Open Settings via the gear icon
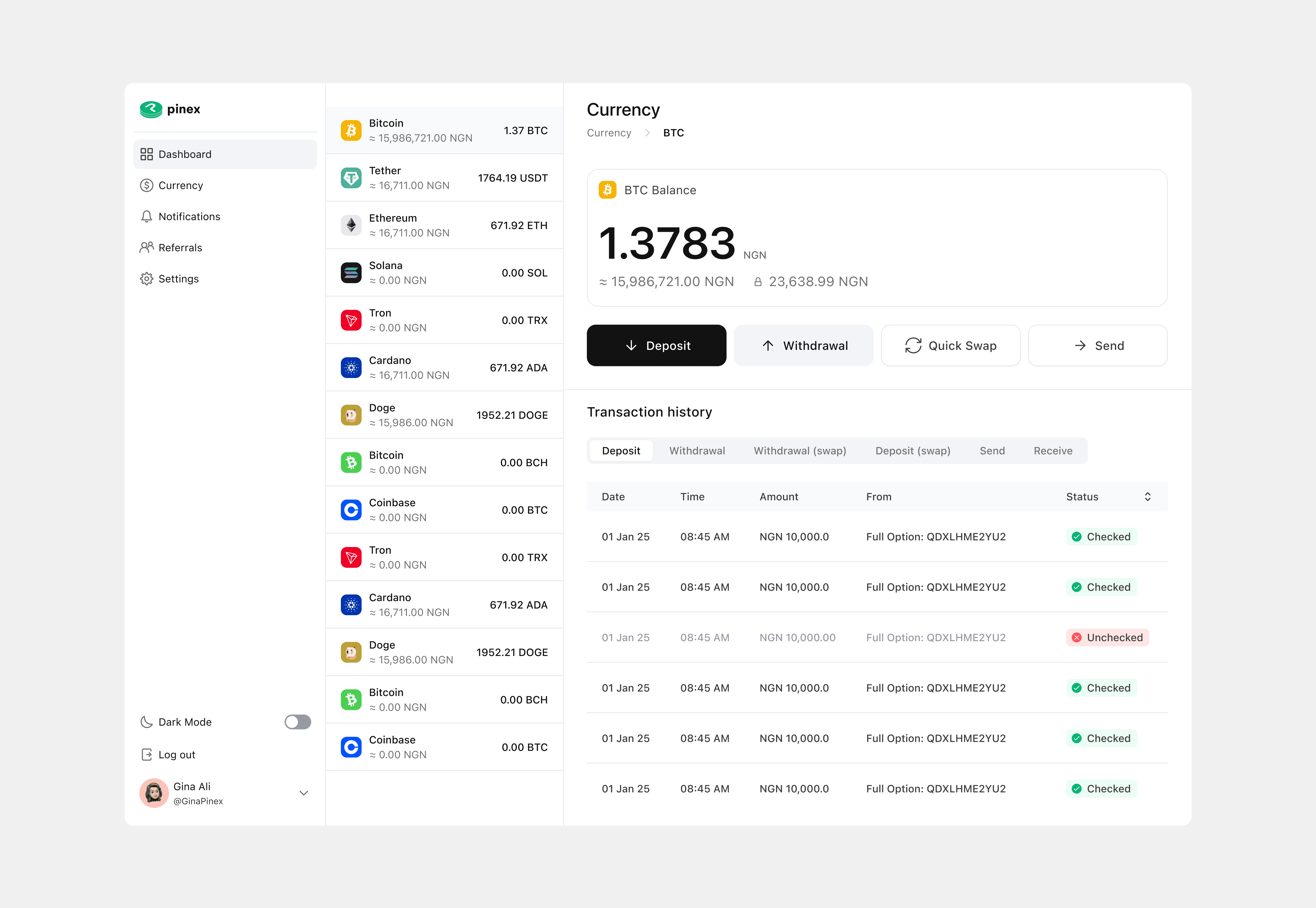The image size is (1316, 908). 147,278
